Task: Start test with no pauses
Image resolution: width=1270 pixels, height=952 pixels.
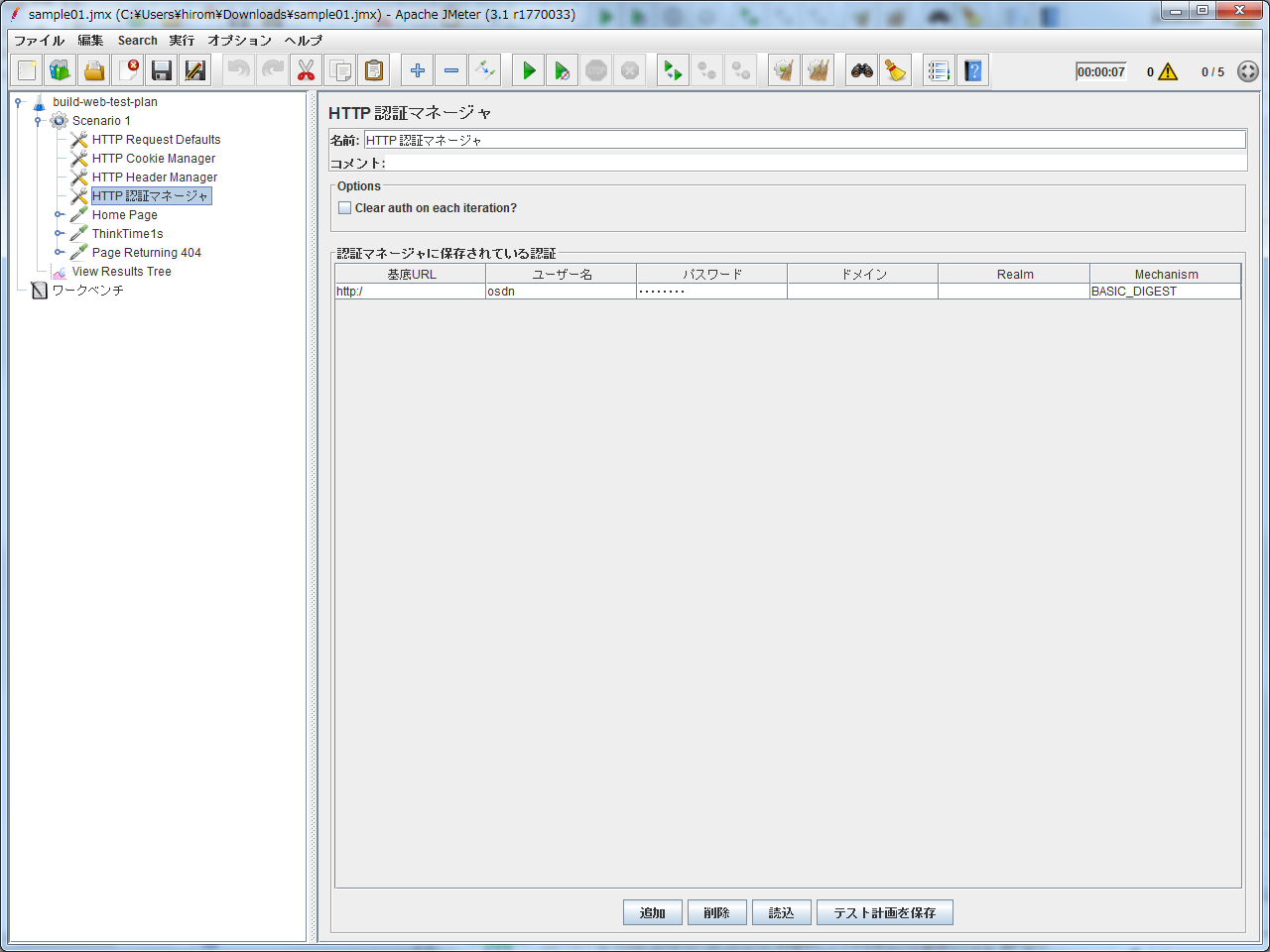Action: pos(563,70)
